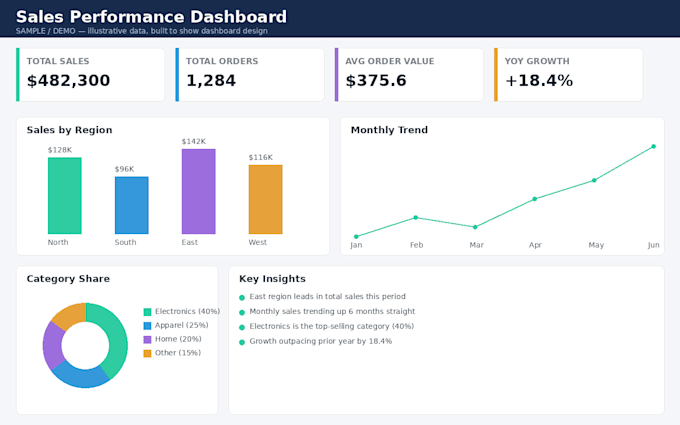The image size is (680, 425).
Task: Click the Monthly Trend heading
Action: click(x=389, y=130)
